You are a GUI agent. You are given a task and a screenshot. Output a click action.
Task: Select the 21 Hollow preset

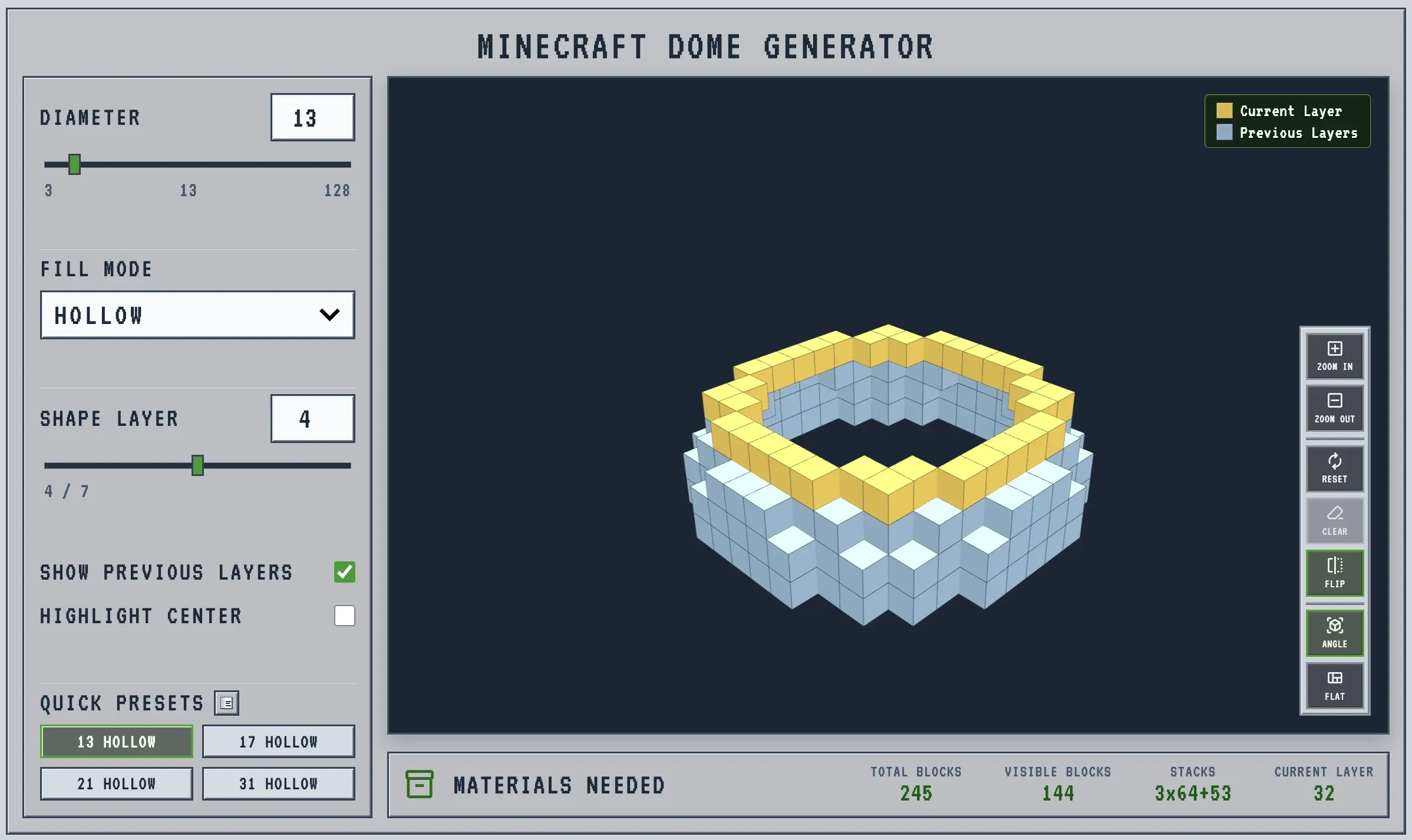coord(117,783)
